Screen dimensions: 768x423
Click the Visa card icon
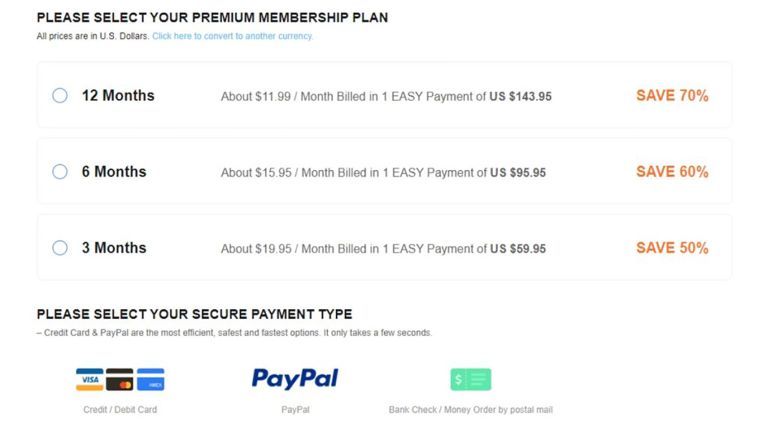pos(90,380)
